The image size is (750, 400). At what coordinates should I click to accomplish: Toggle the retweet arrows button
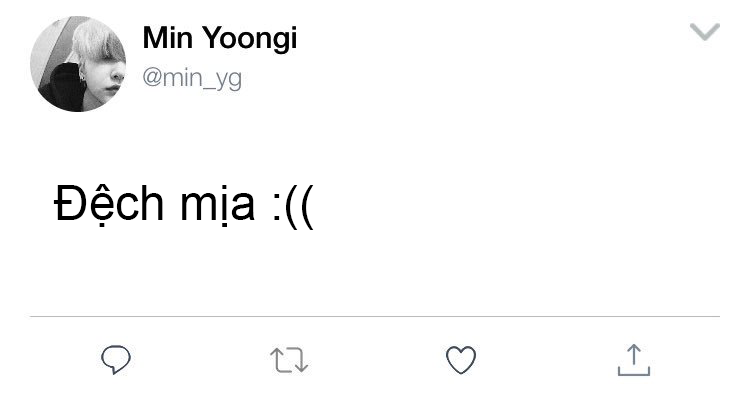coord(291,360)
